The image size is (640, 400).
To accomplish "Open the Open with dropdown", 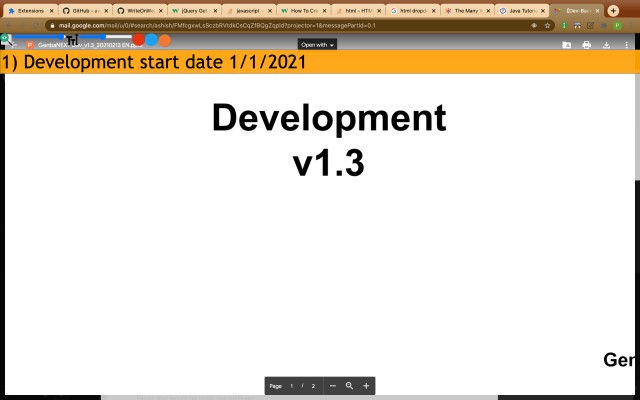I will [x=317, y=44].
